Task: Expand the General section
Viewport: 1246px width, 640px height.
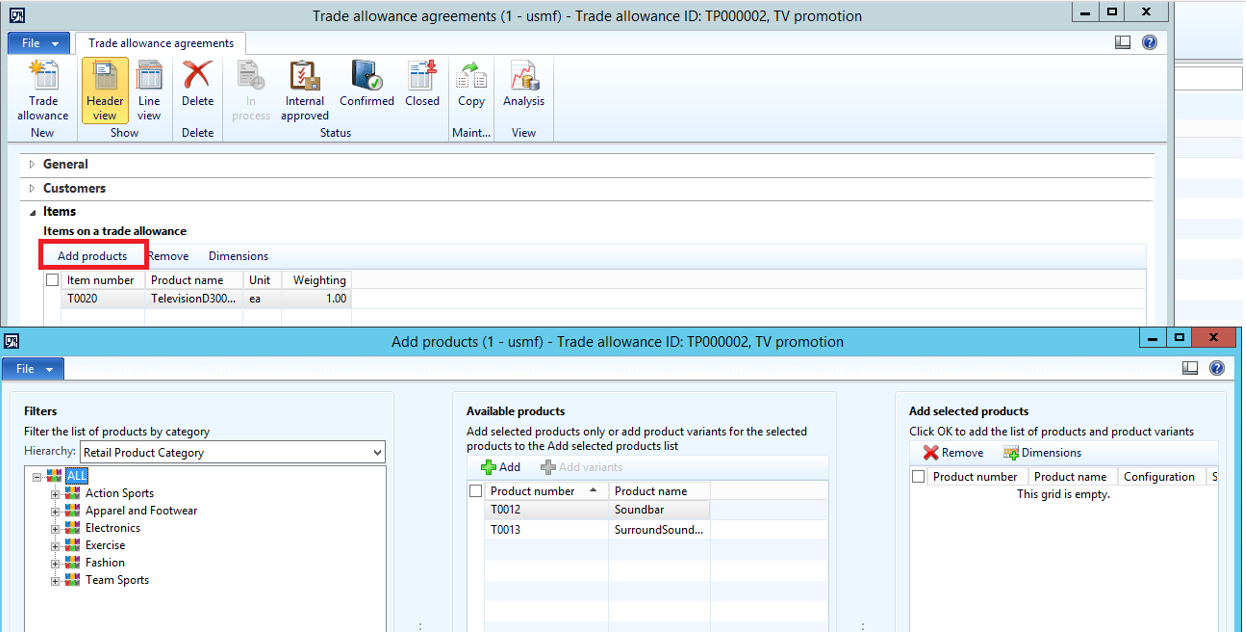Action: click(65, 164)
